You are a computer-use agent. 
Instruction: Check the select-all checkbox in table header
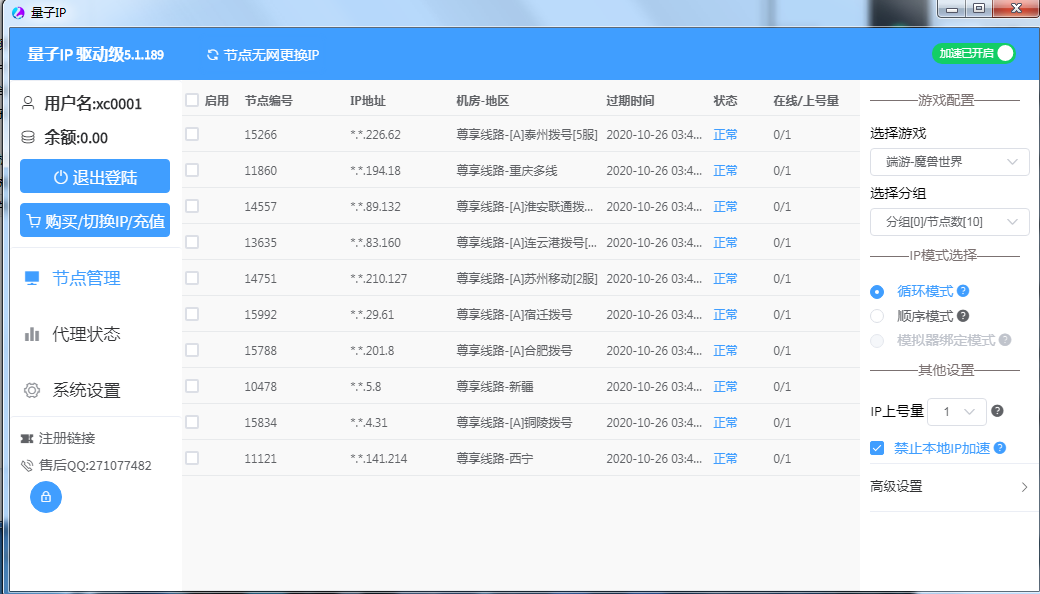click(191, 100)
